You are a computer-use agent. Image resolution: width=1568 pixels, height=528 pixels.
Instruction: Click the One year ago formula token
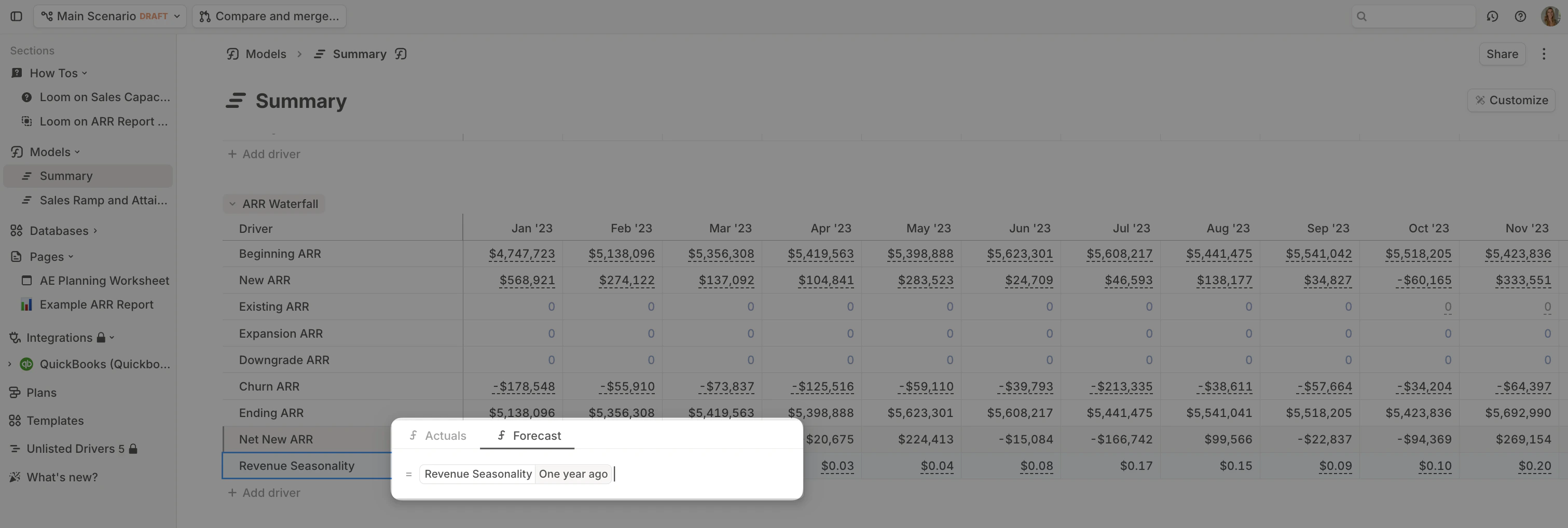573,475
